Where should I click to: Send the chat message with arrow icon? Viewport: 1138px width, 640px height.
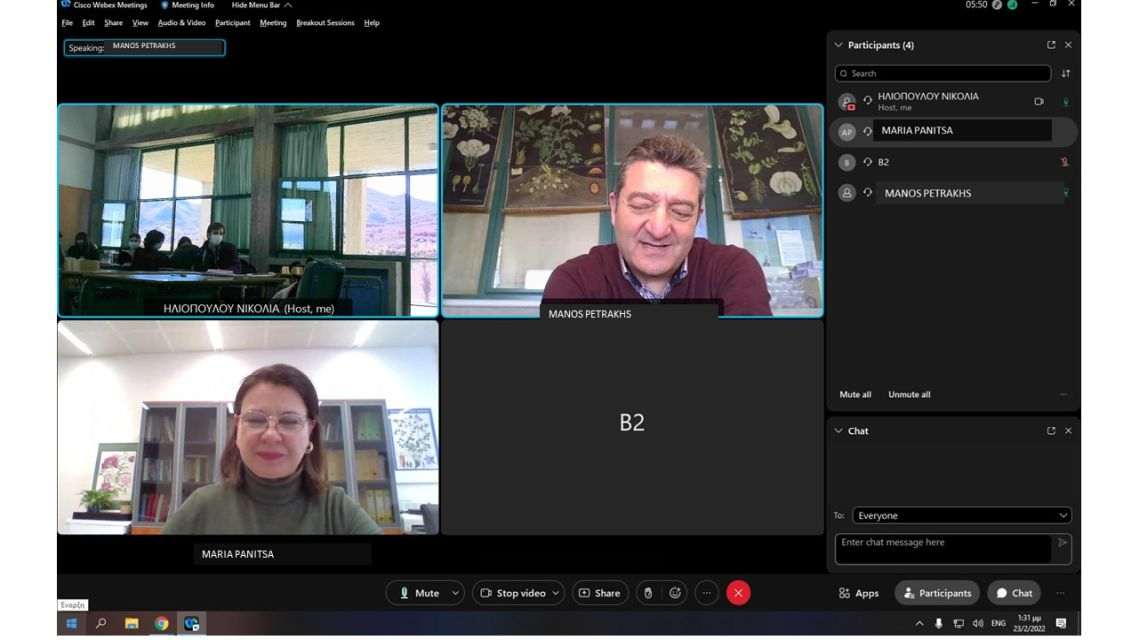coord(1062,543)
